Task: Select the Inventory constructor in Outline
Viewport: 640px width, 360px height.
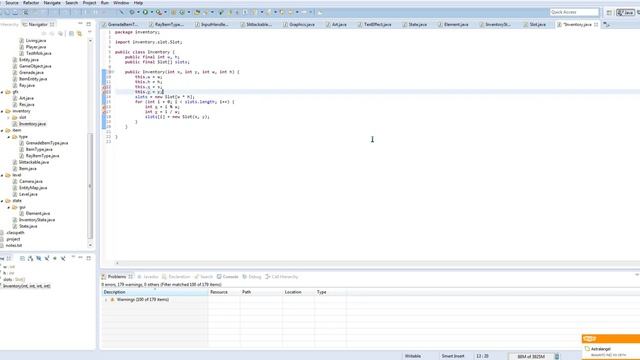Action: click(x=26, y=286)
